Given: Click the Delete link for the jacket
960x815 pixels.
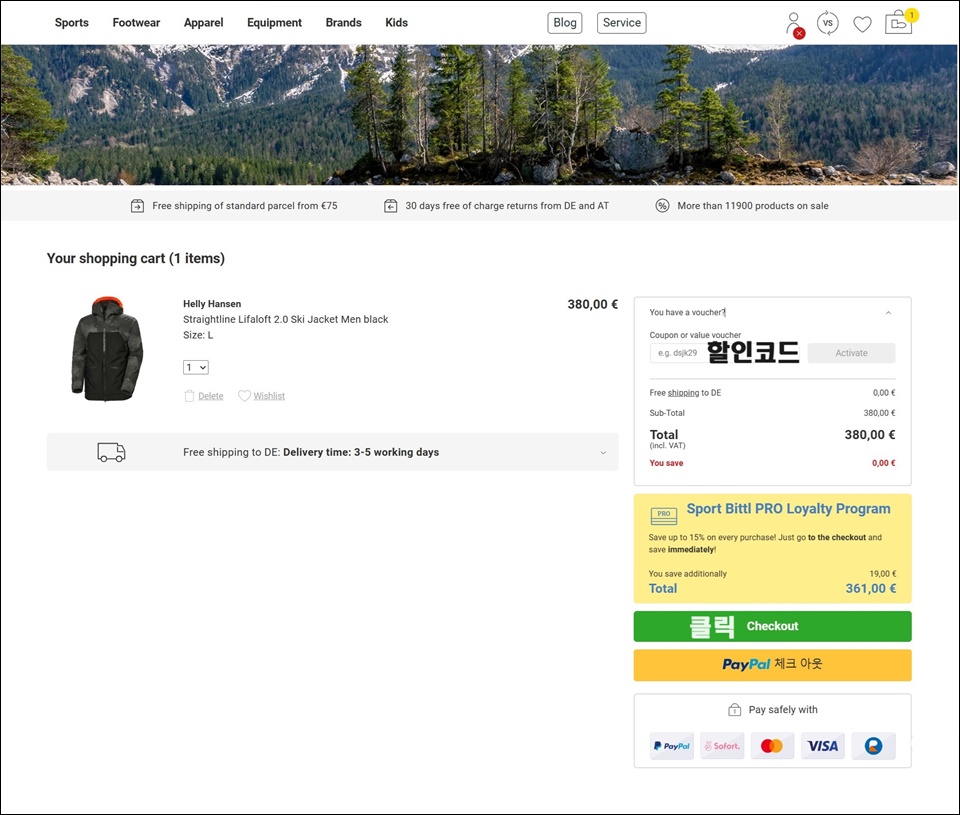Looking at the screenshot, I should point(211,396).
